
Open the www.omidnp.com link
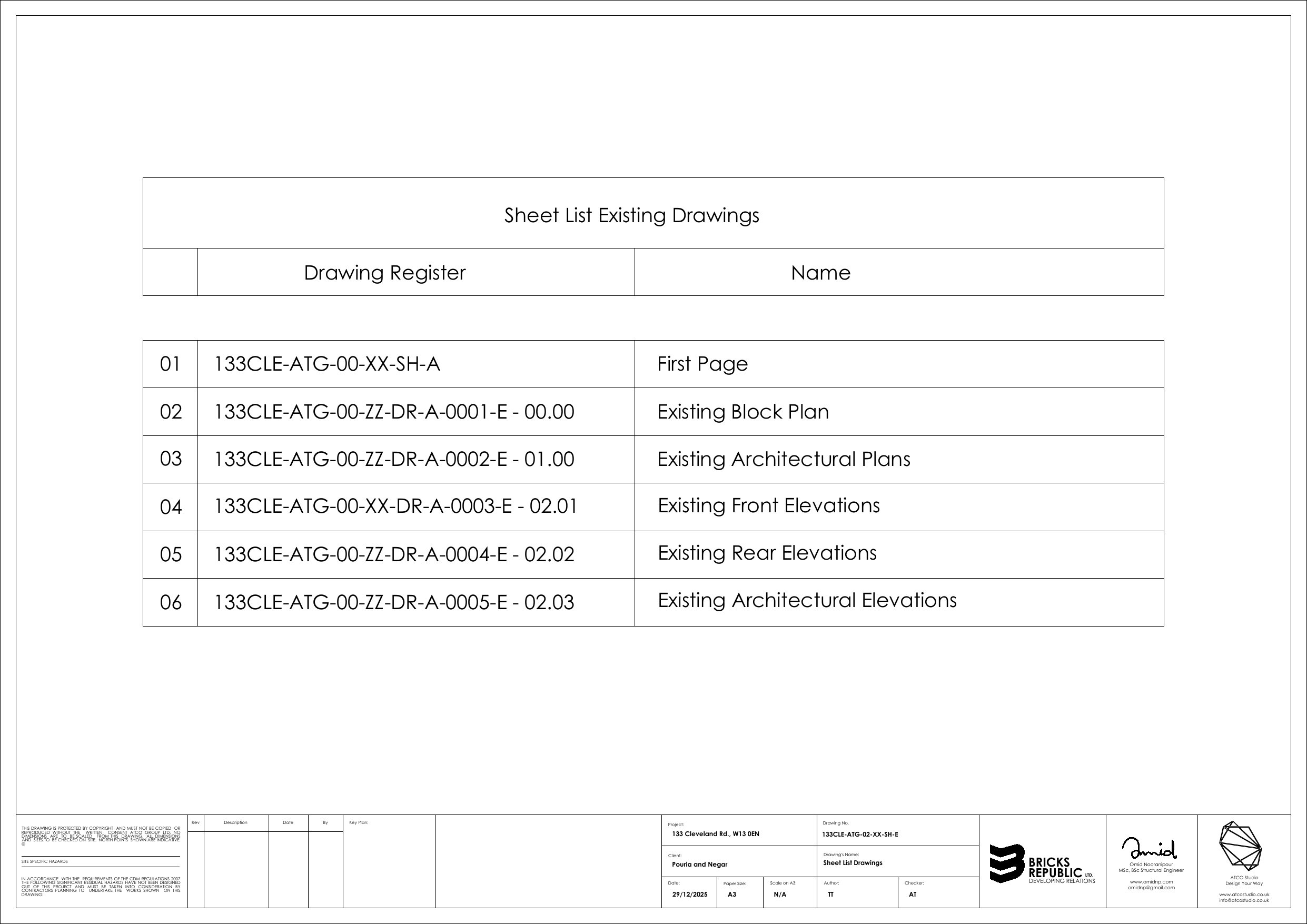click(x=1151, y=882)
